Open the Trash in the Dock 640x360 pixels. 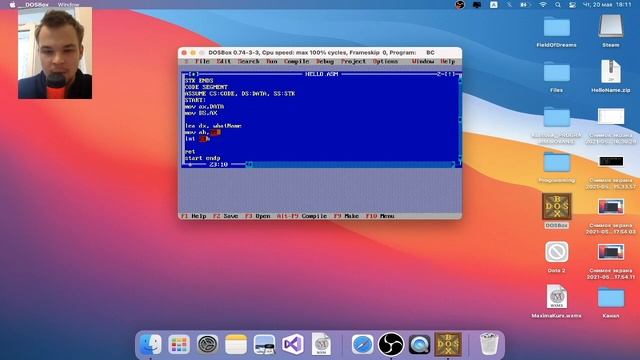tap(489, 344)
